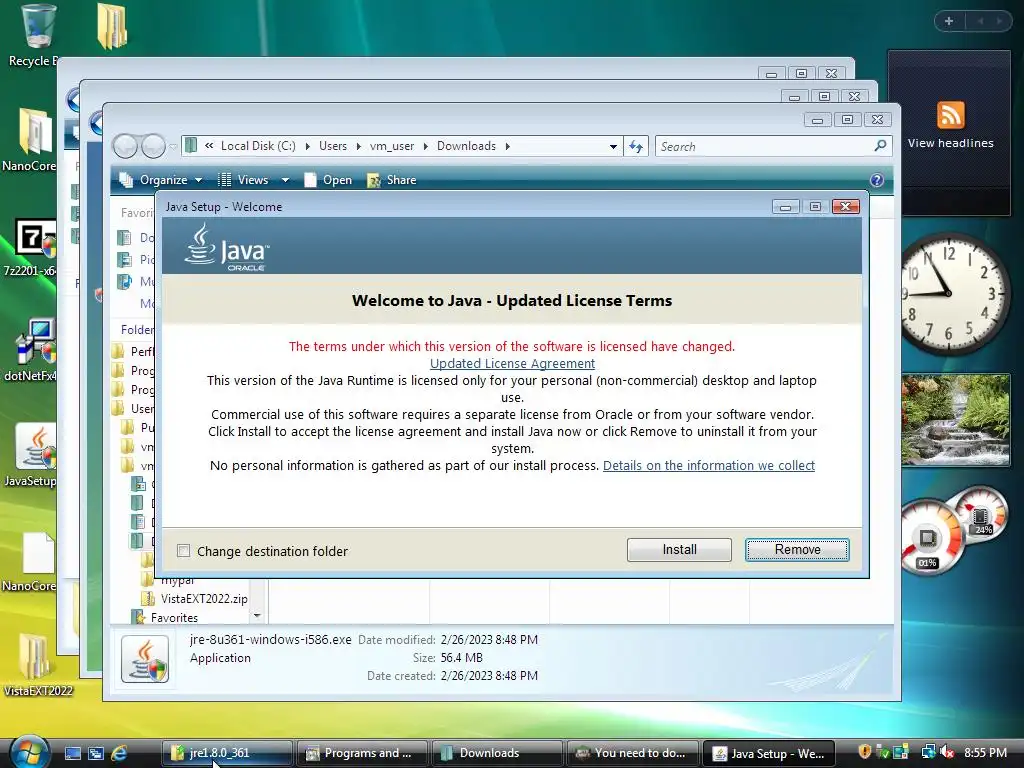Click the Explorer help question mark icon
The width and height of the screenshot is (1024, 768).
click(x=876, y=180)
